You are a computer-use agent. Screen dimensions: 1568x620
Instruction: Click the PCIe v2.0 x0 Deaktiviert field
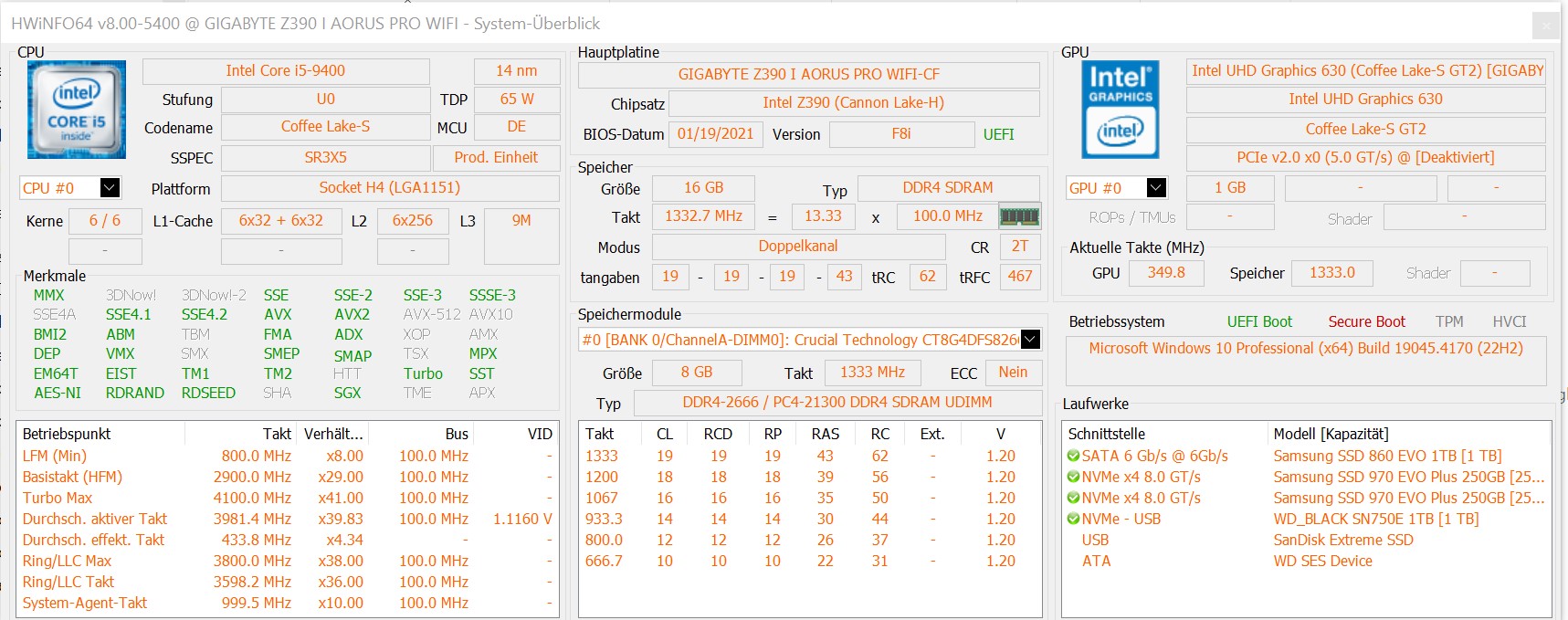tap(1365, 158)
